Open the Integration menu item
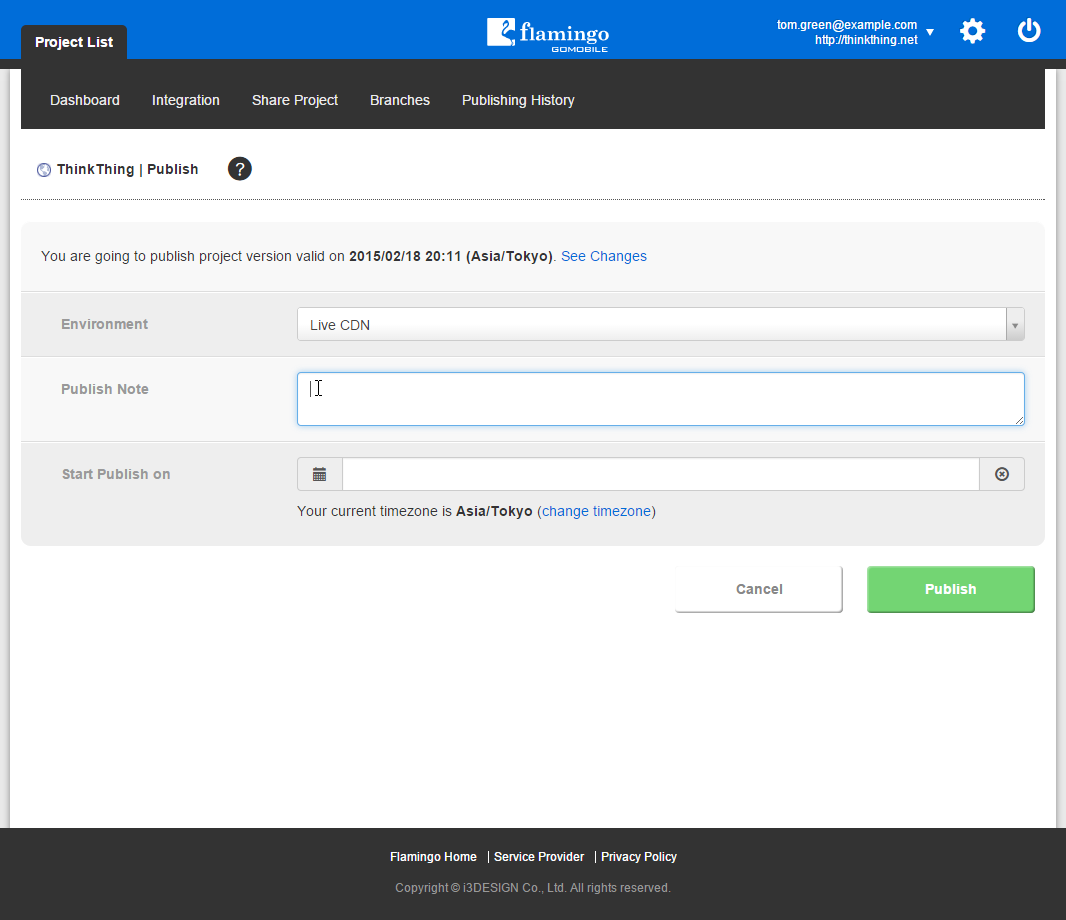1066x920 pixels. pyautogui.click(x=186, y=100)
